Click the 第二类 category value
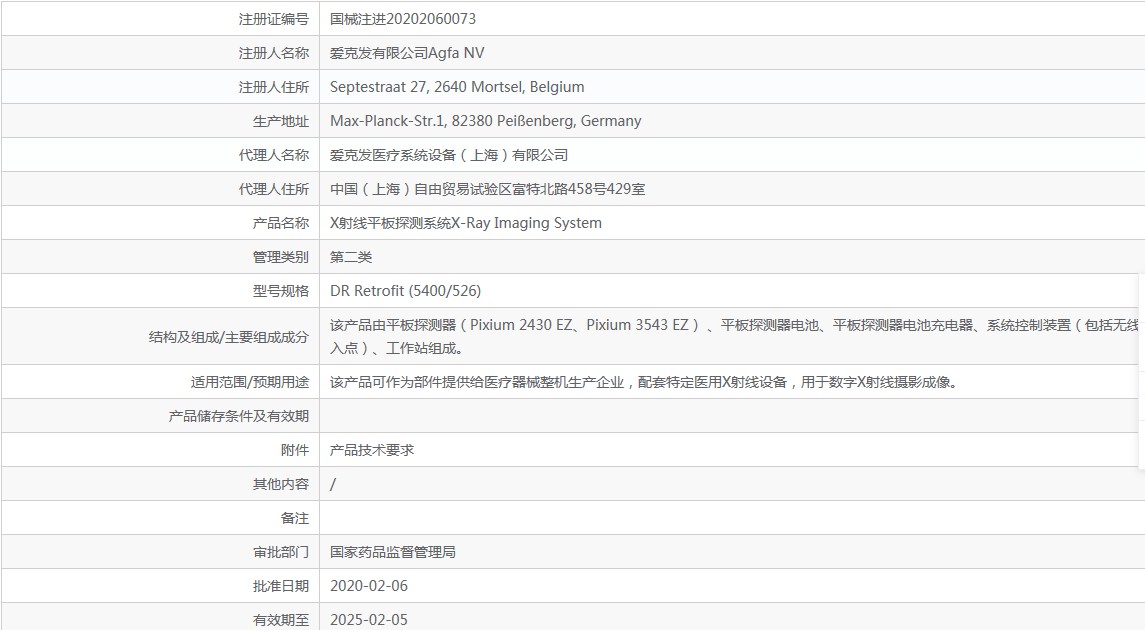 click(351, 257)
